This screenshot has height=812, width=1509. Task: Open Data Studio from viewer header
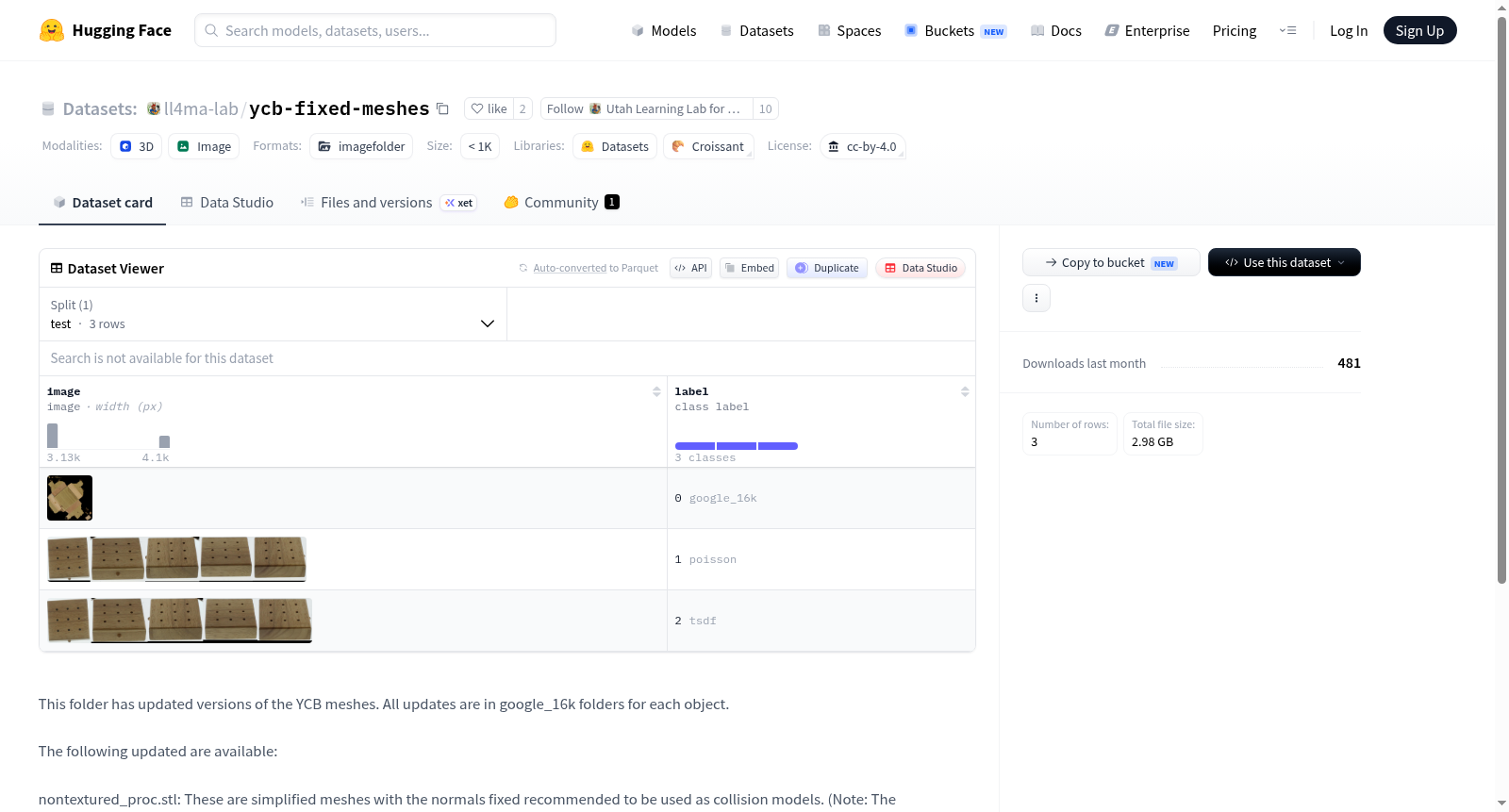pos(920,268)
